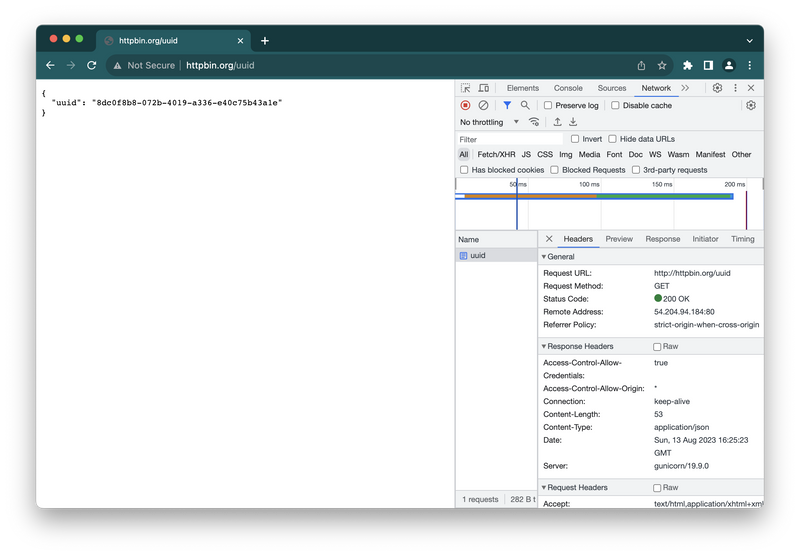Open network search with magnifier icon

[x=525, y=105]
